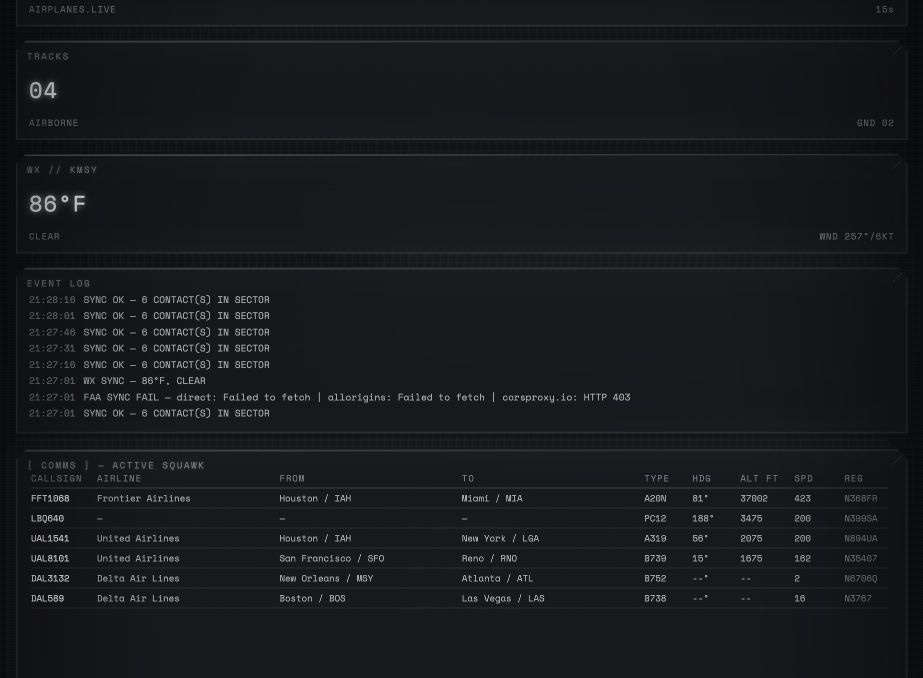Click registration N3767
Viewport: 923px width, 678px height.
pyautogui.click(x=858, y=599)
